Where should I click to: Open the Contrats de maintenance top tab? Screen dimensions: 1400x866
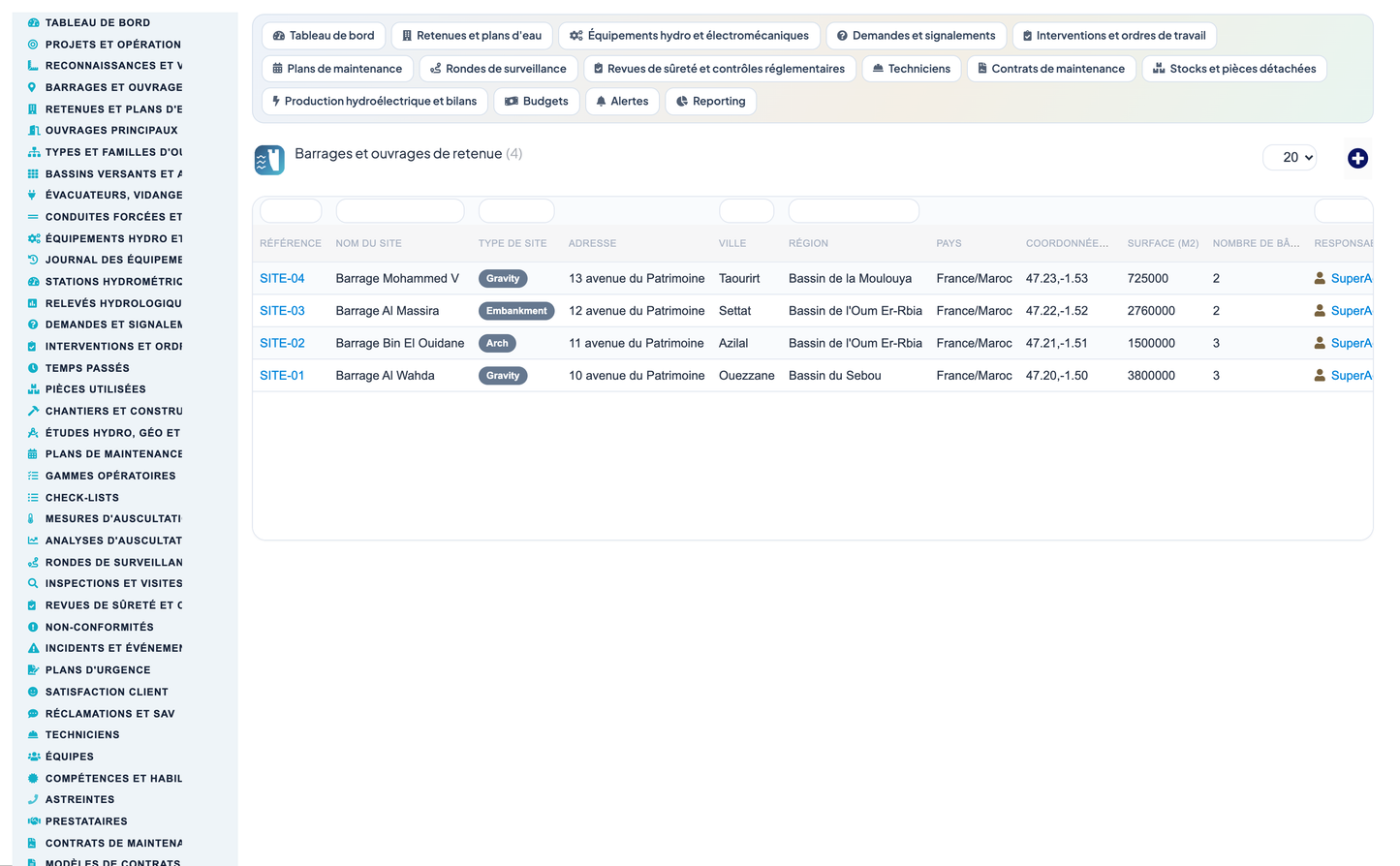pos(1051,69)
